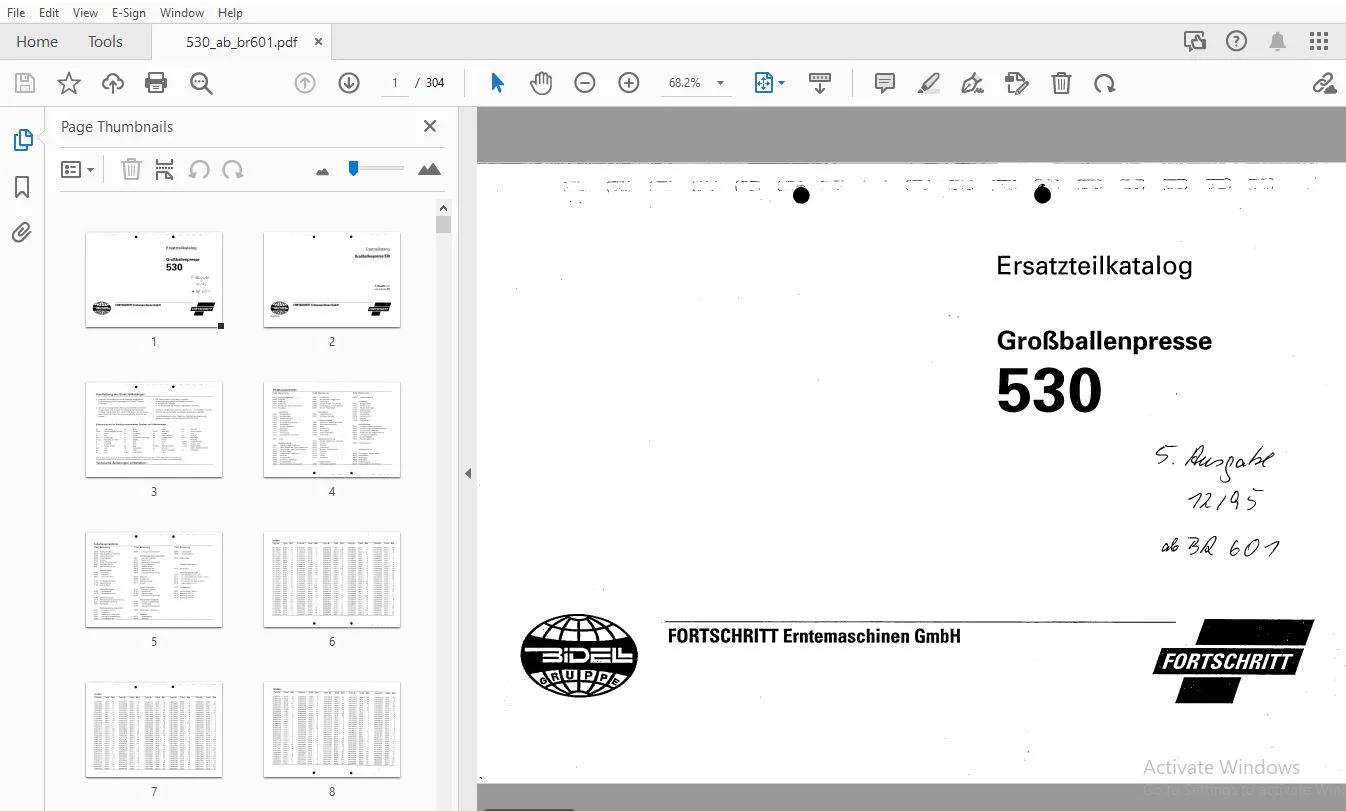Activate the Hand pan tool

pos(541,83)
